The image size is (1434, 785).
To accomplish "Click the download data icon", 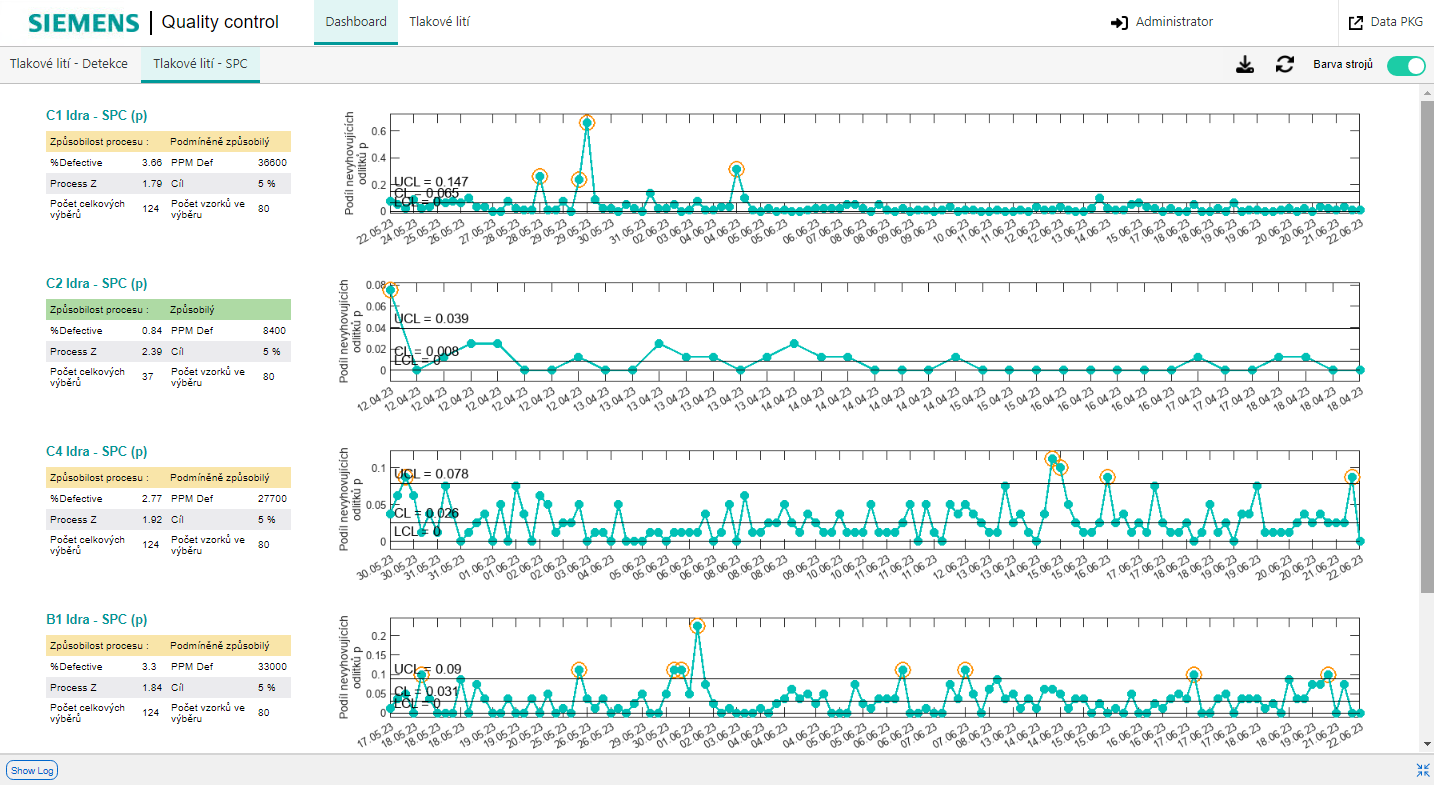I will [x=1245, y=63].
